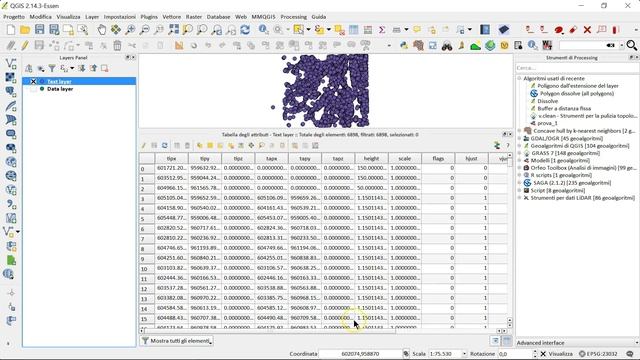Toggle attribute table editing pencil
The width and height of the screenshot is (640, 360).
click(144, 145)
